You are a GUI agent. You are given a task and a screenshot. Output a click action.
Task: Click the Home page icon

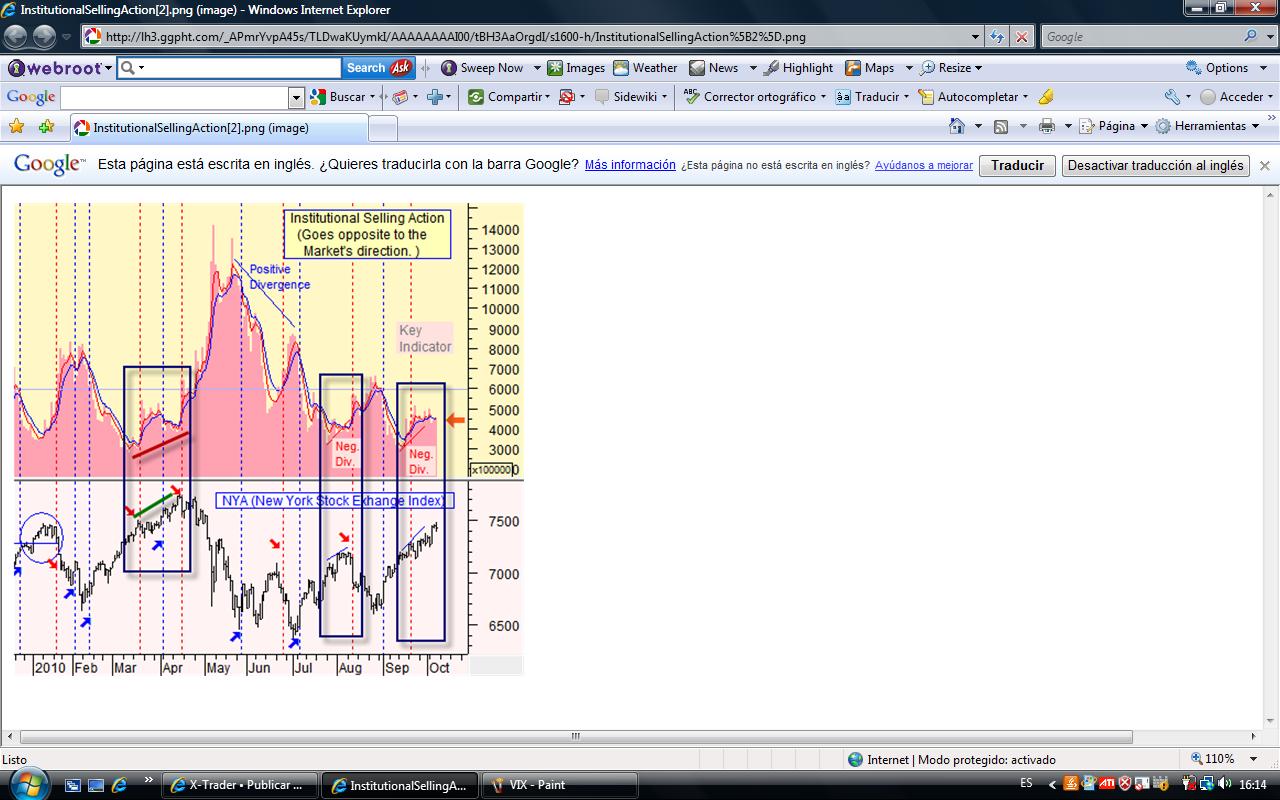pyautogui.click(x=957, y=126)
